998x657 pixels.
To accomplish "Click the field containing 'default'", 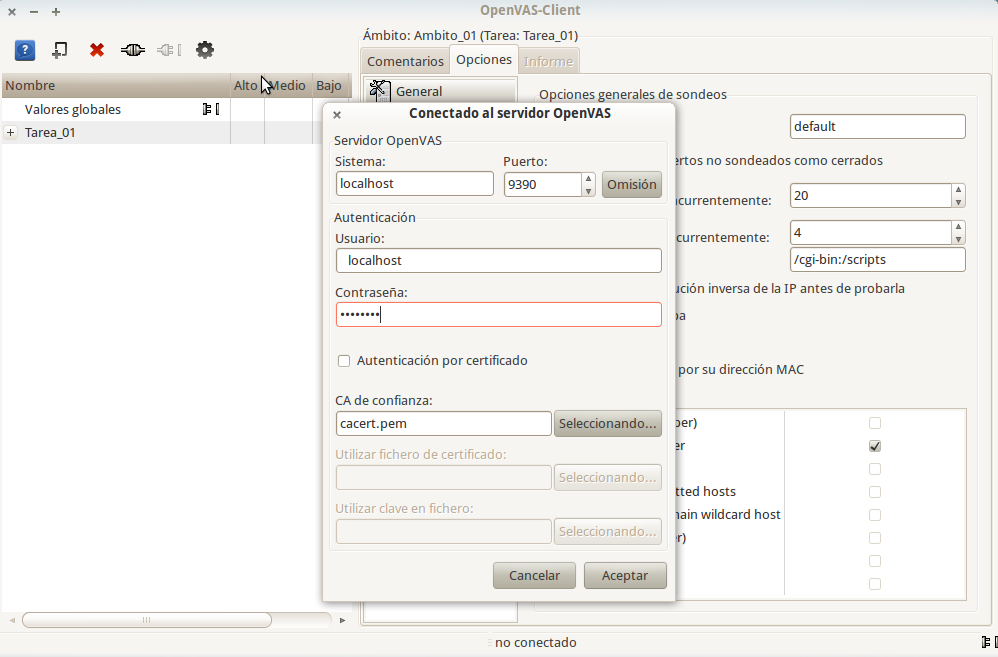I will pos(878,127).
